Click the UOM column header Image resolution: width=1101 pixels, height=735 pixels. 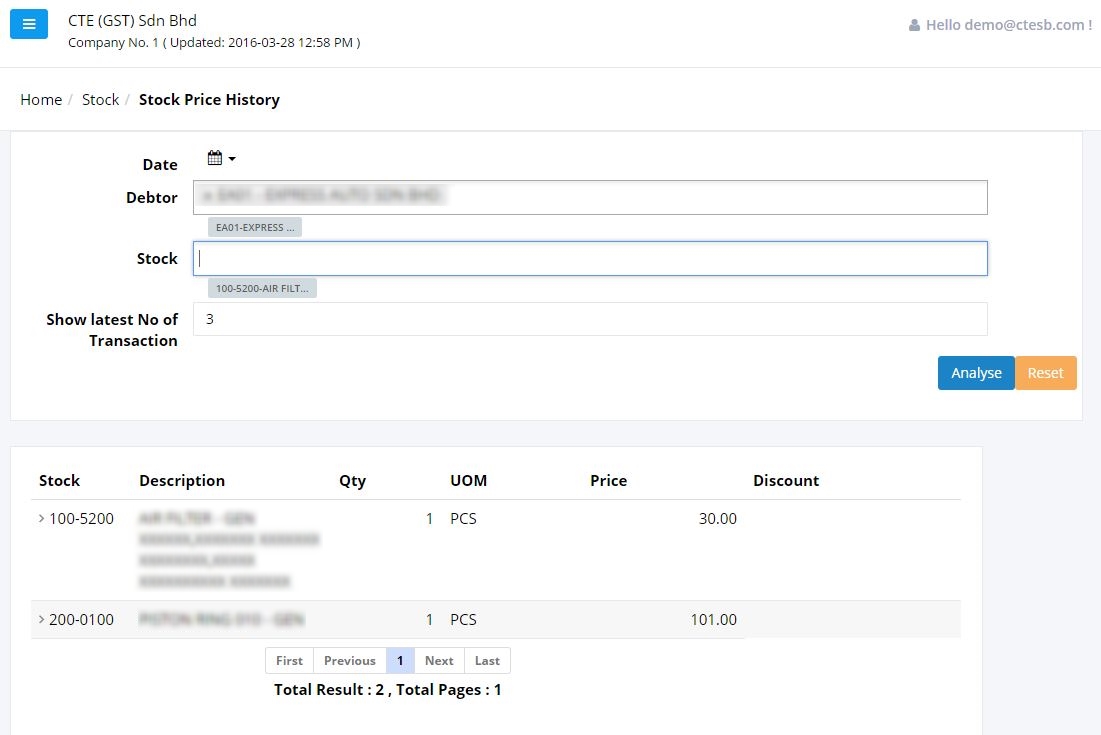click(x=468, y=481)
